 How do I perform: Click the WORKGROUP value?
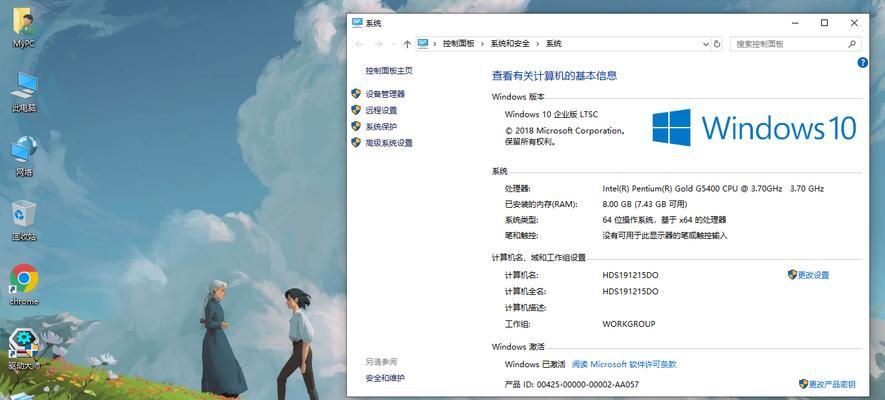tap(629, 324)
